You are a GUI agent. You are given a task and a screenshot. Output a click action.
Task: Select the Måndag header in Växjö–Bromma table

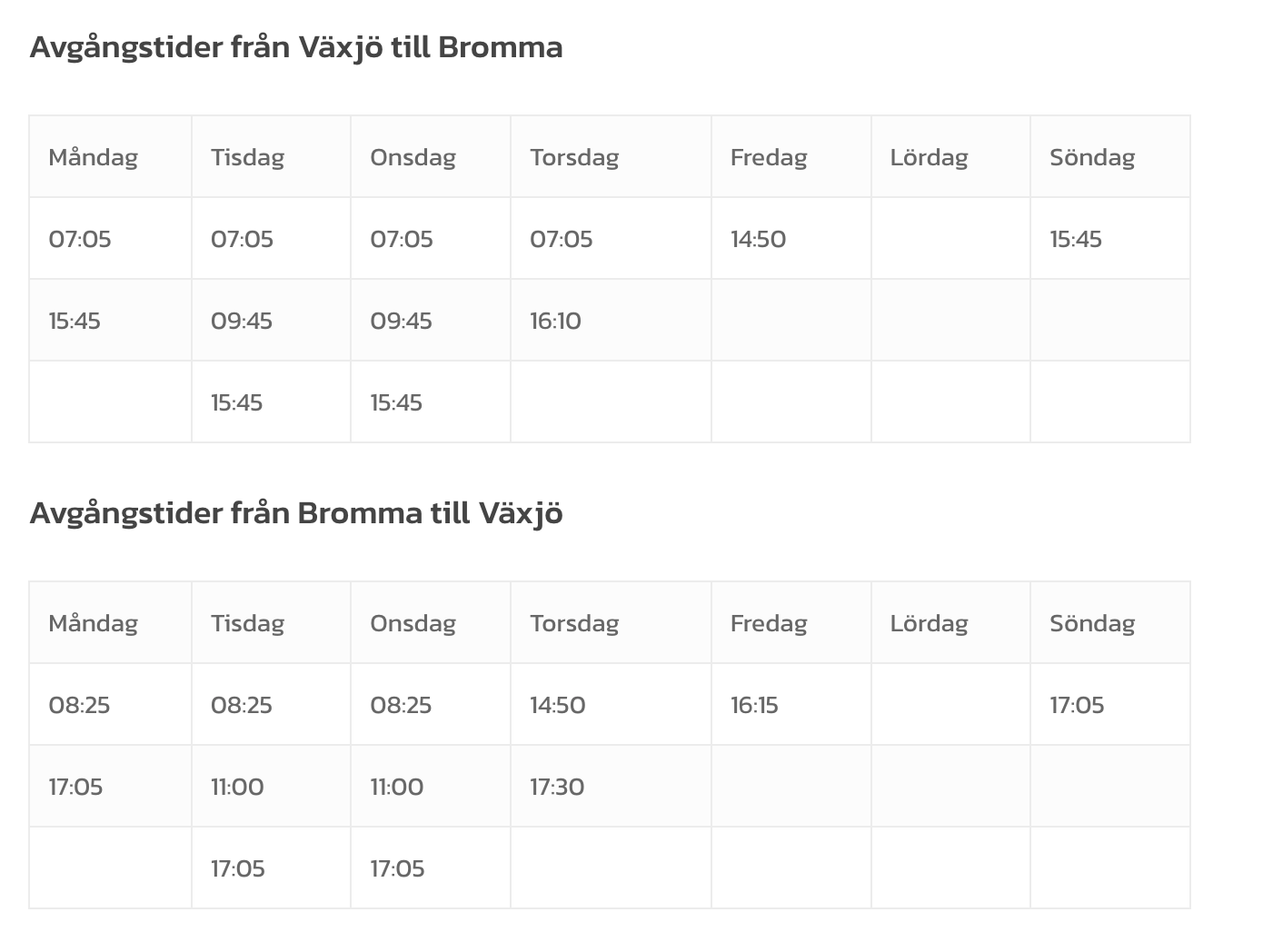click(93, 157)
